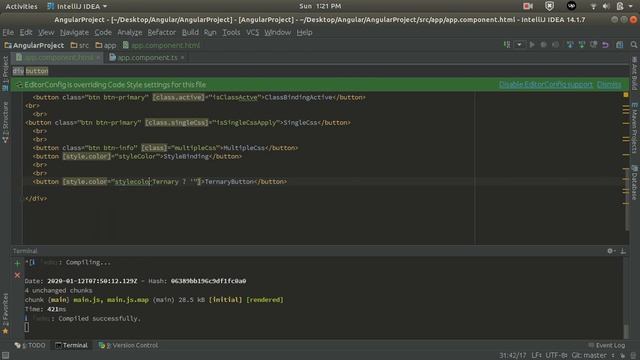Click the Terminal panel hide icon
The image size is (640, 360).
(x=623, y=251)
